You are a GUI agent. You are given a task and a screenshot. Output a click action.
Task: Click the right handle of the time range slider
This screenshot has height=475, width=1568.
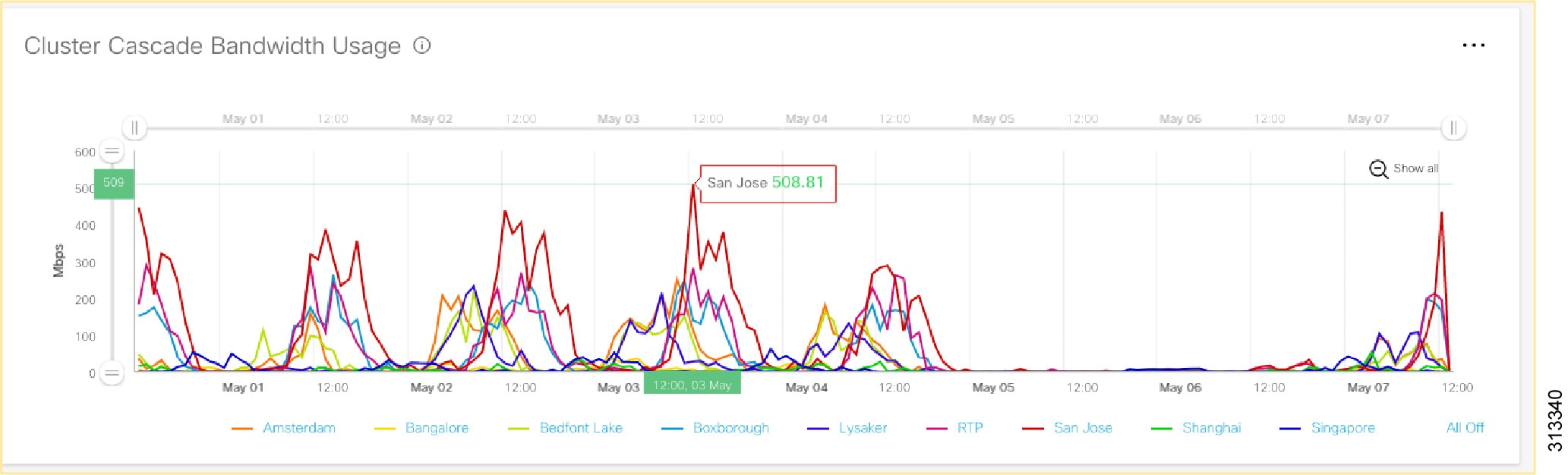[x=1453, y=127]
